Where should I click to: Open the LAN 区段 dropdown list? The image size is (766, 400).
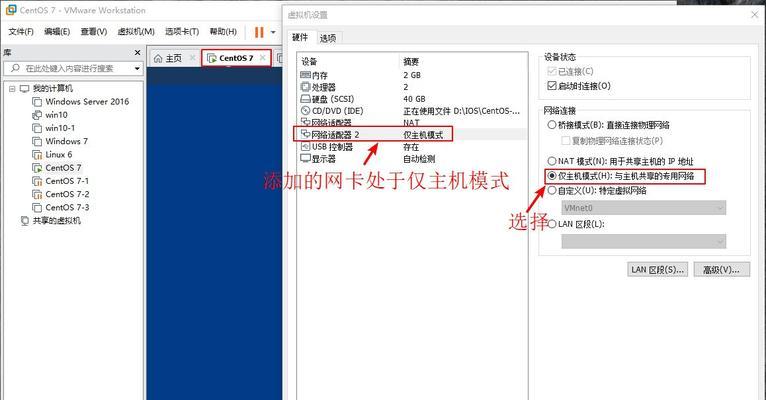click(x=643, y=241)
